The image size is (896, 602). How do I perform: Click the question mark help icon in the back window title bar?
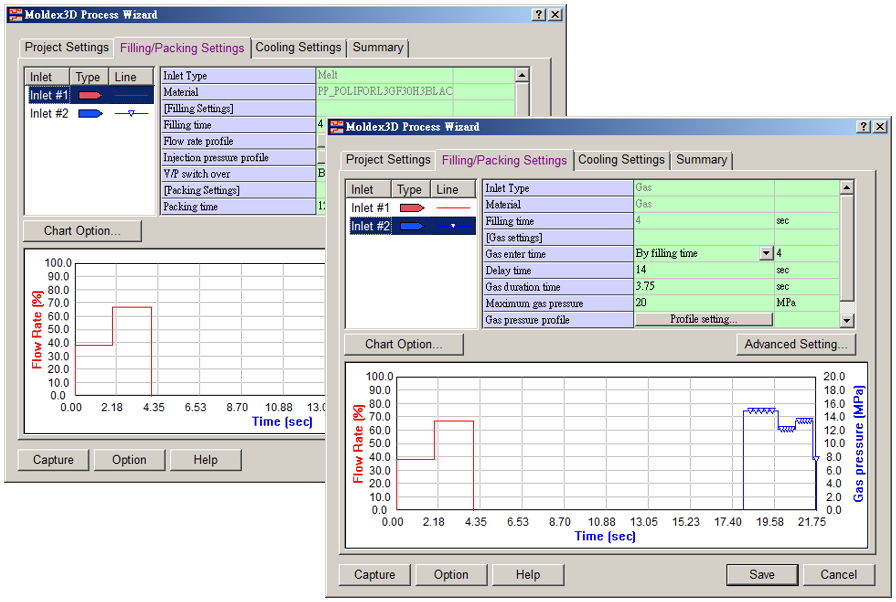(538, 15)
